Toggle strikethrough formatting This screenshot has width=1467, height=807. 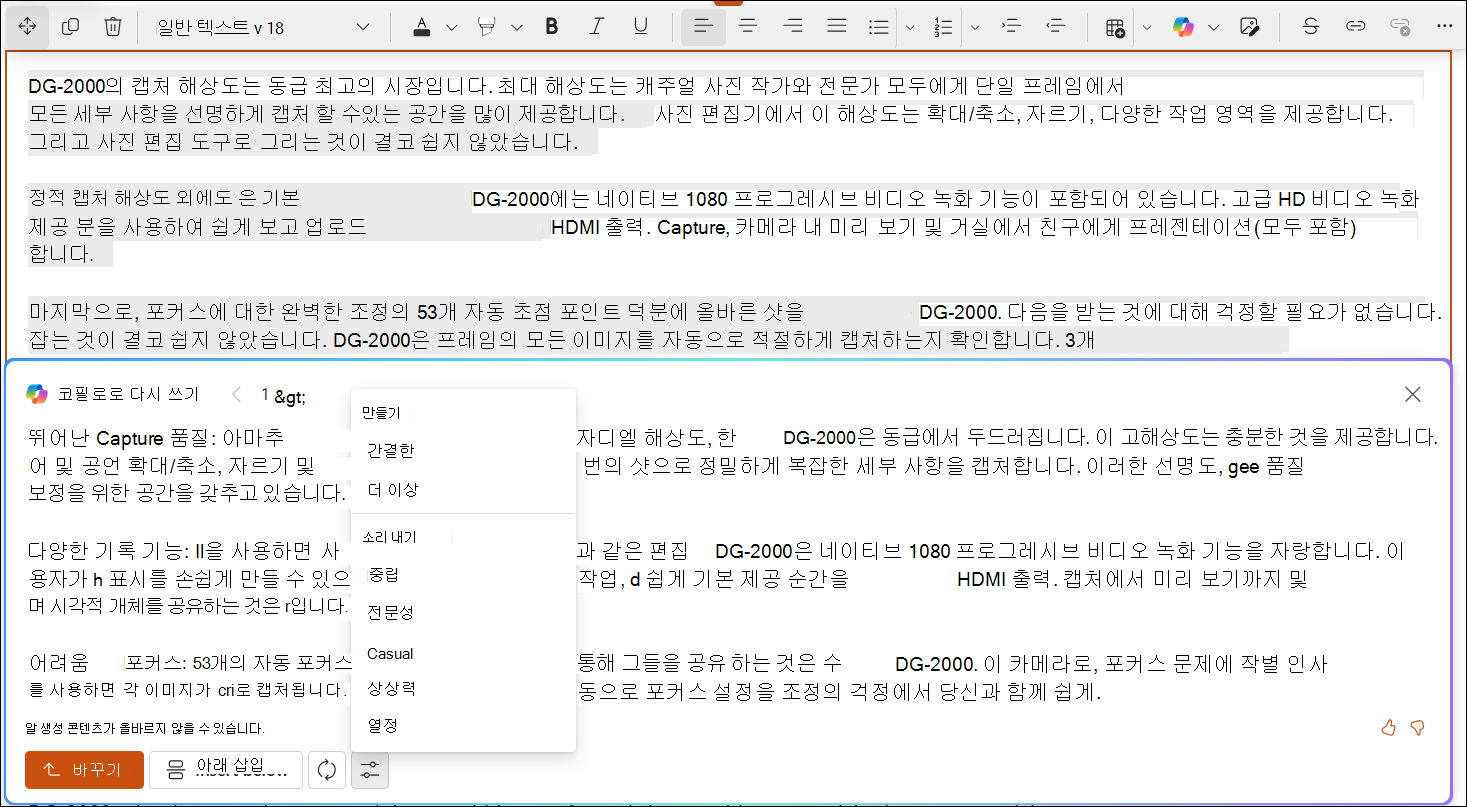(1310, 27)
